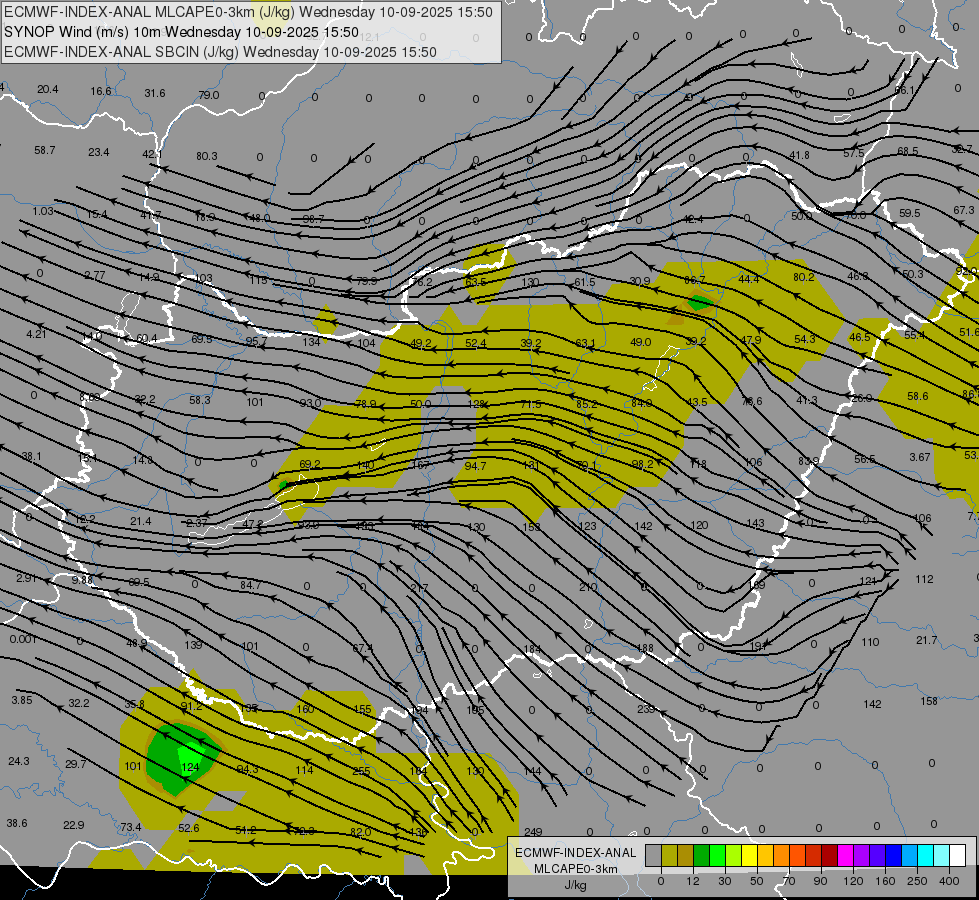979x900 pixels.
Task: Click the map value 63.1
Action: pos(585,343)
